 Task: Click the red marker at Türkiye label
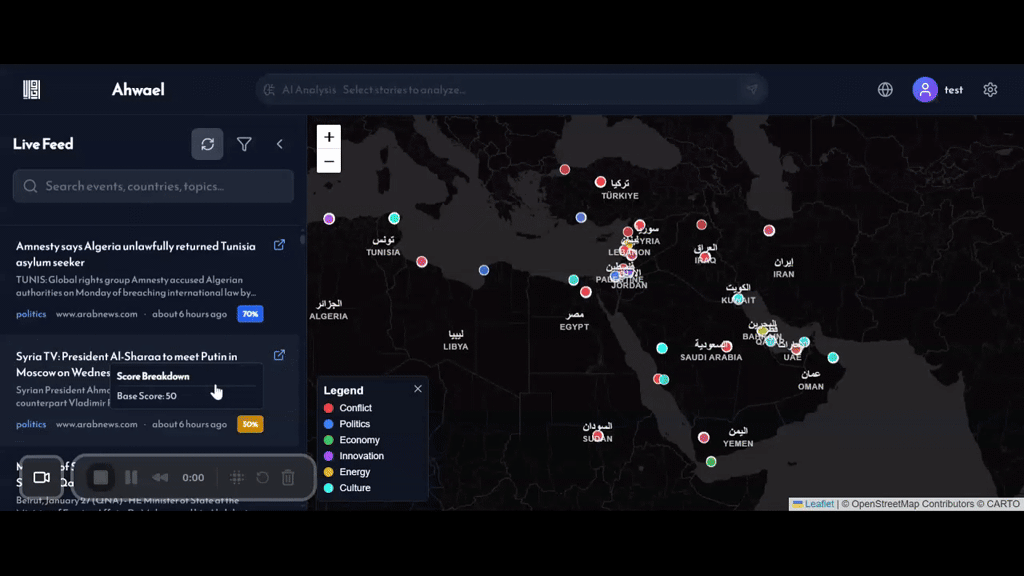pos(600,182)
